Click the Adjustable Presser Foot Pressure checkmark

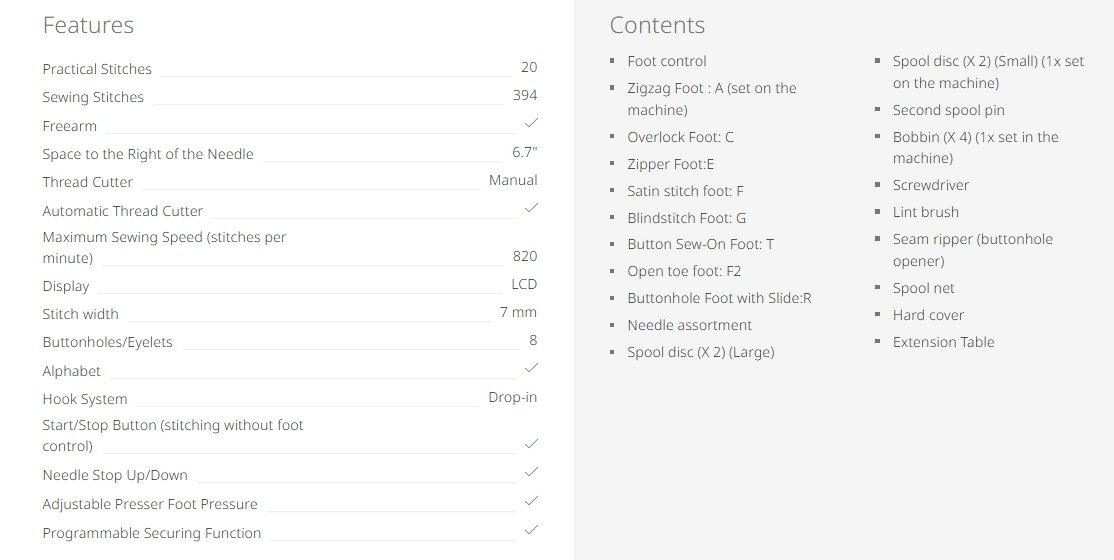531,501
